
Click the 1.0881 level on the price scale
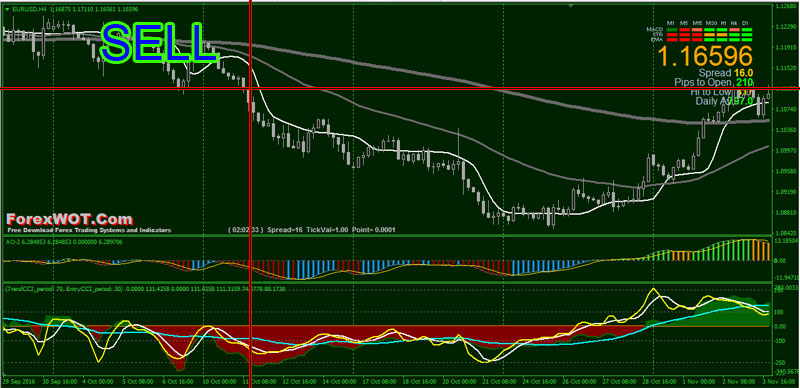[x=786, y=212]
